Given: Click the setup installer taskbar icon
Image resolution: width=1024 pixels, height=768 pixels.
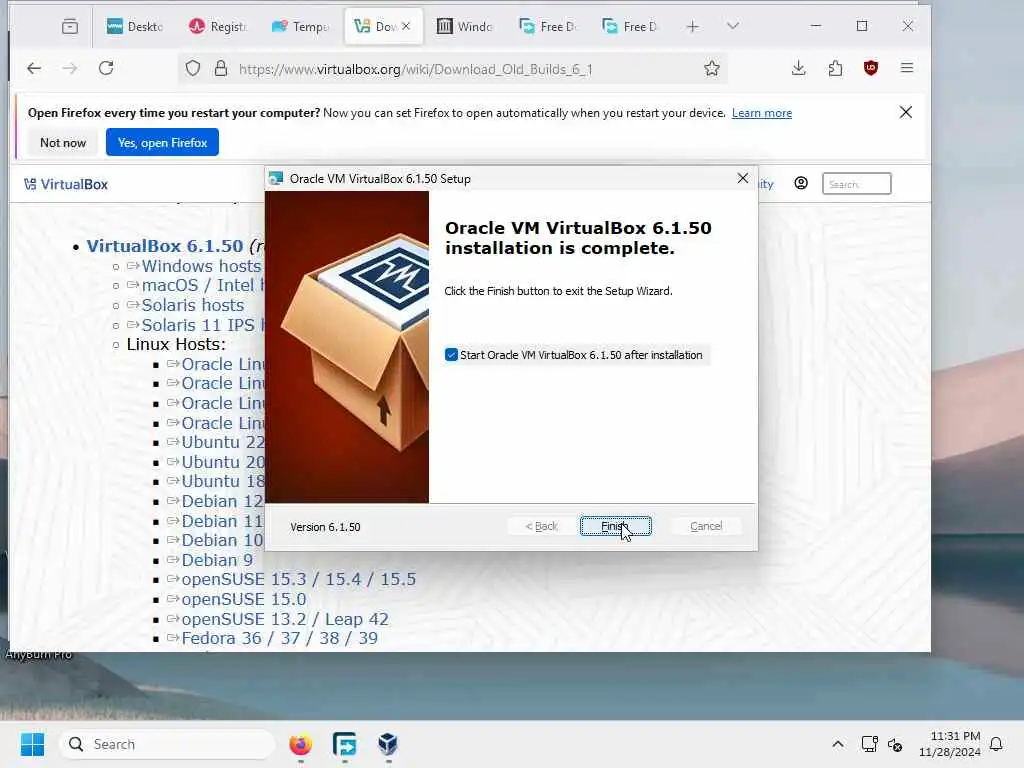Looking at the screenshot, I should [344, 744].
